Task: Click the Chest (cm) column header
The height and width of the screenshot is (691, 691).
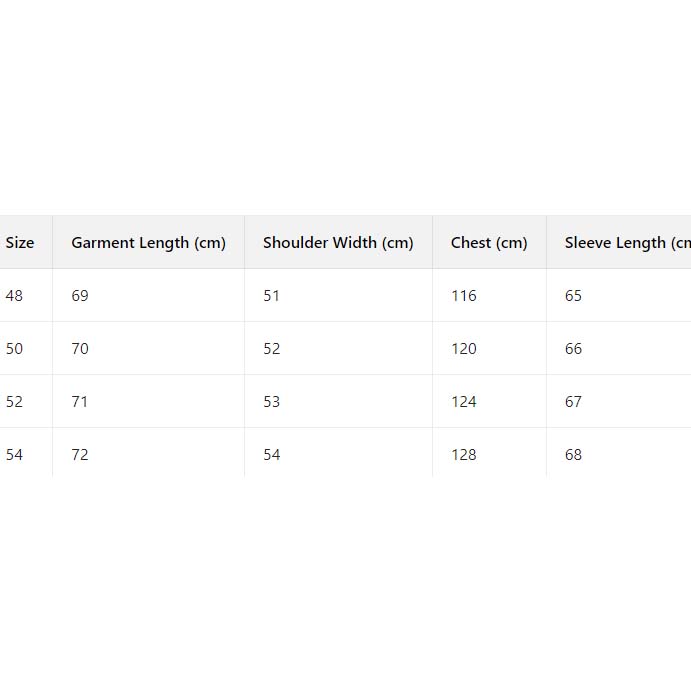Action: click(x=489, y=243)
